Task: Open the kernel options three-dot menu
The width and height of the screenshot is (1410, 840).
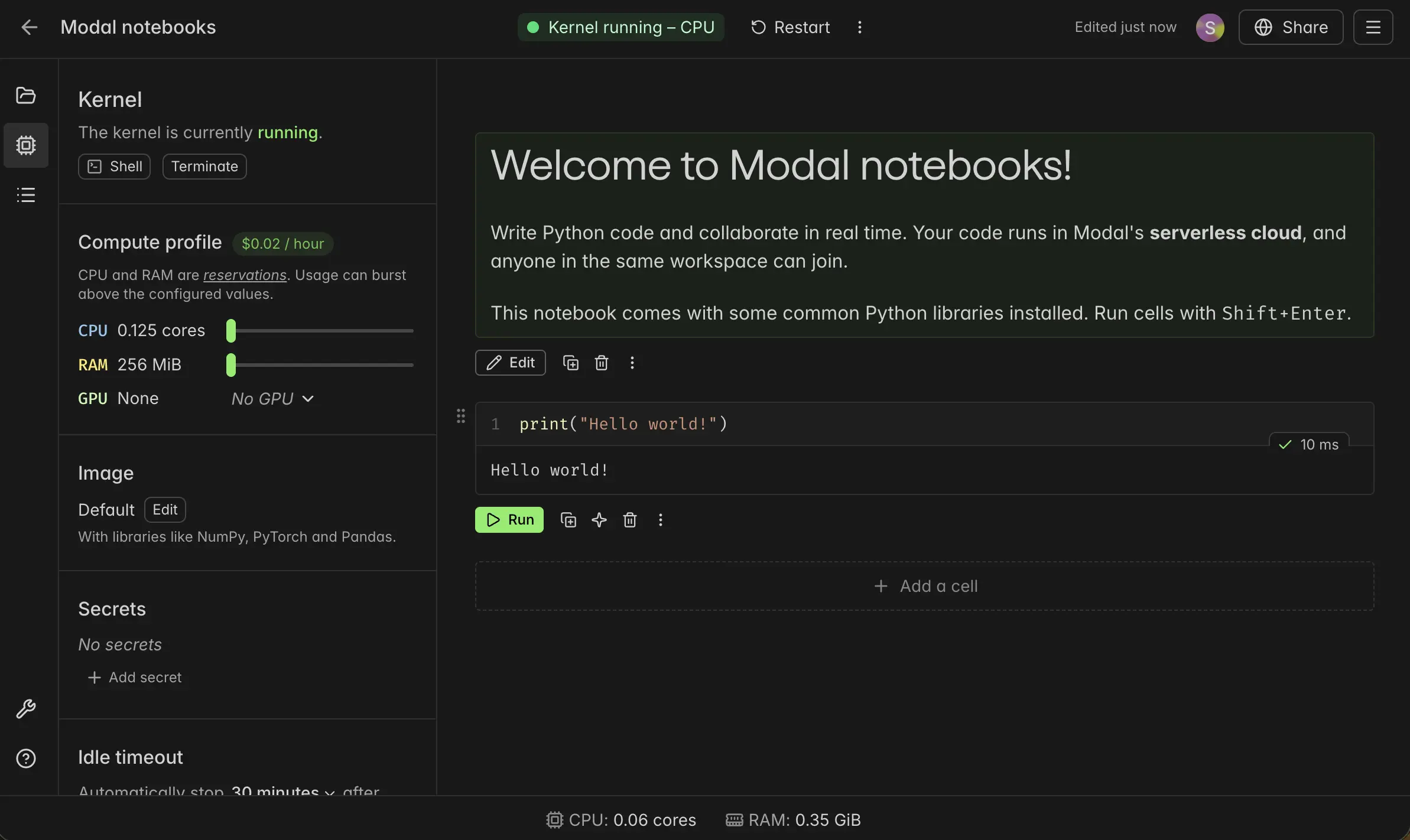Action: pyautogui.click(x=860, y=27)
